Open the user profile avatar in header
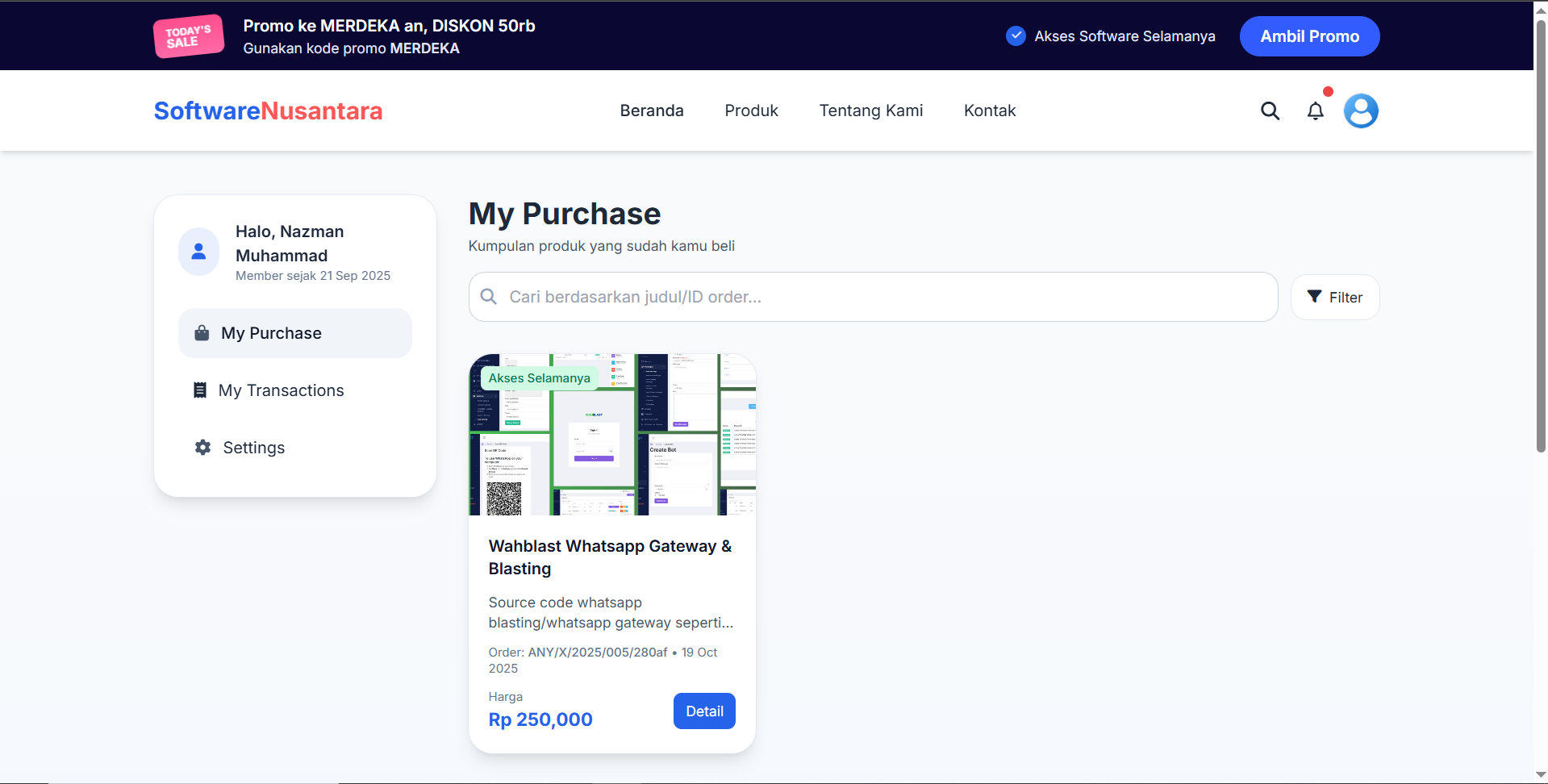 click(1360, 111)
